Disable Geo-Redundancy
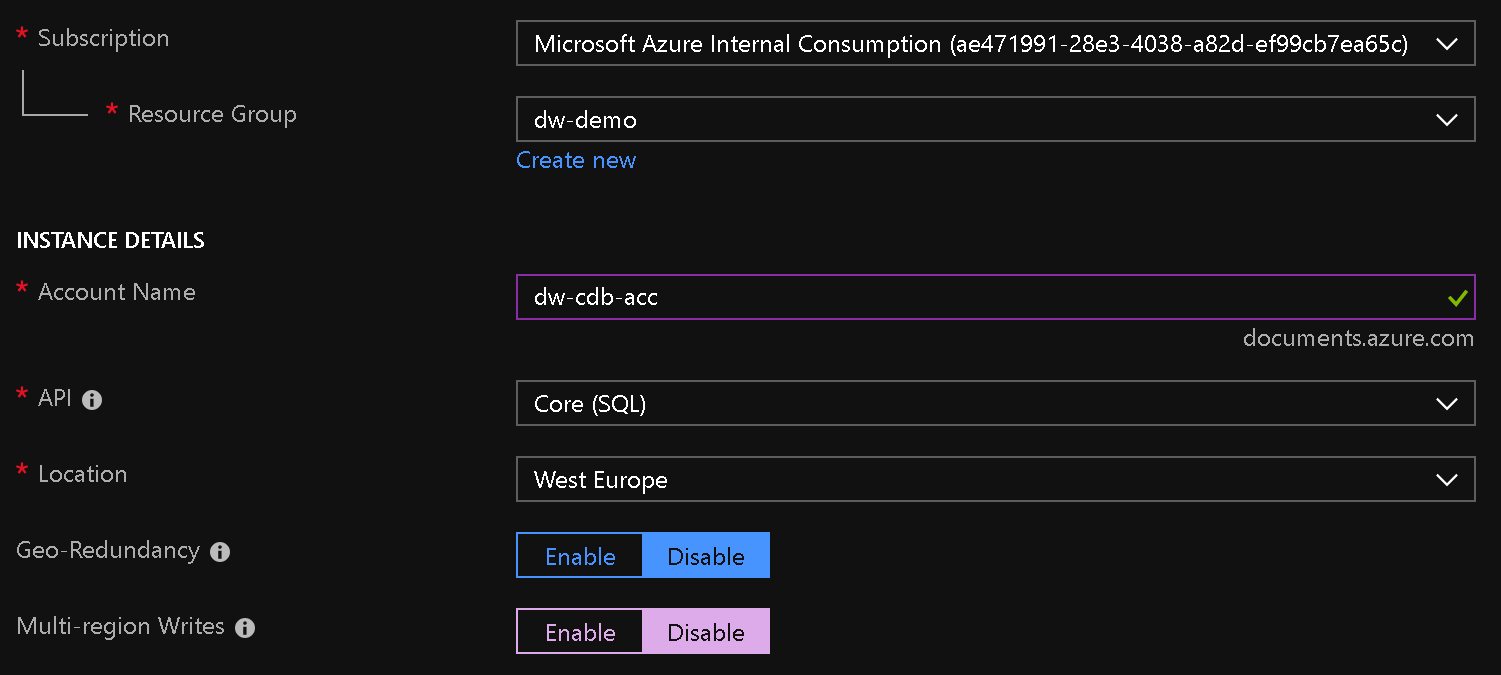The image size is (1501, 675). pyautogui.click(x=706, y=555)
